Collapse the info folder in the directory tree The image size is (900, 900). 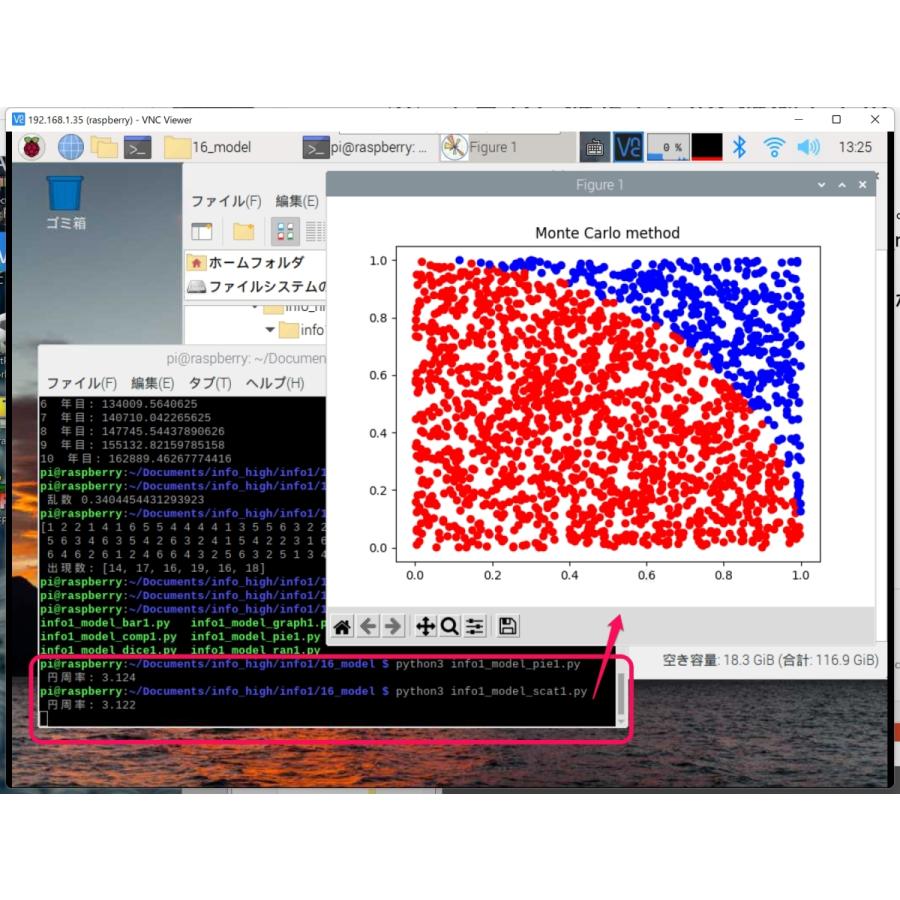(x=268, y=330)
